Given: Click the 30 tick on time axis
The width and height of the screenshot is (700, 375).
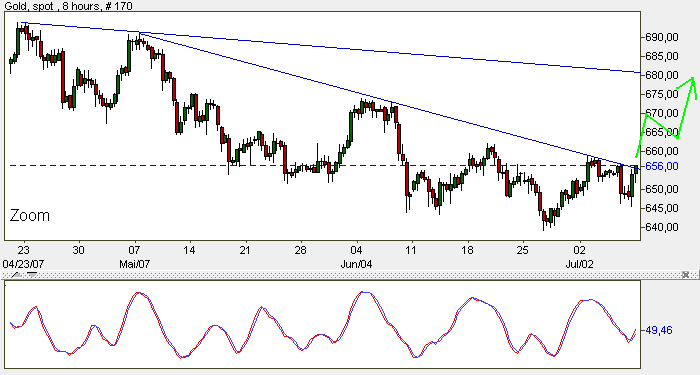Looking at the screenshot, I should click(x=78, y=250).
